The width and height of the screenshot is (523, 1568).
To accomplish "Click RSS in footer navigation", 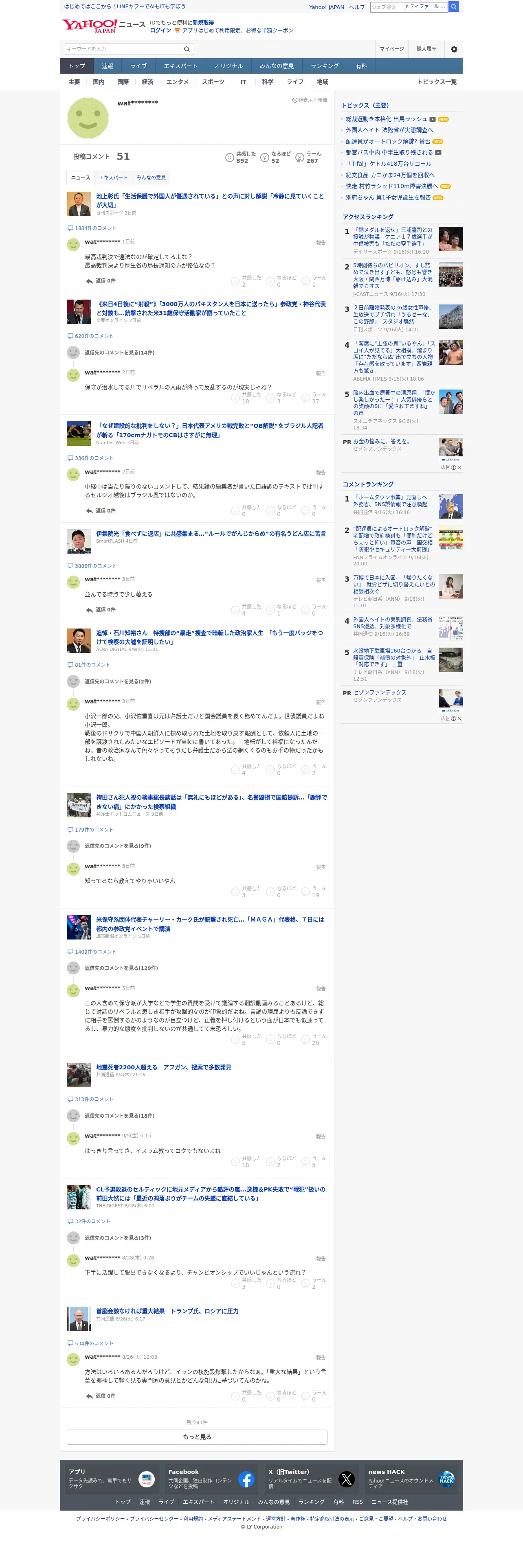I will click(x=357, y=1502).
